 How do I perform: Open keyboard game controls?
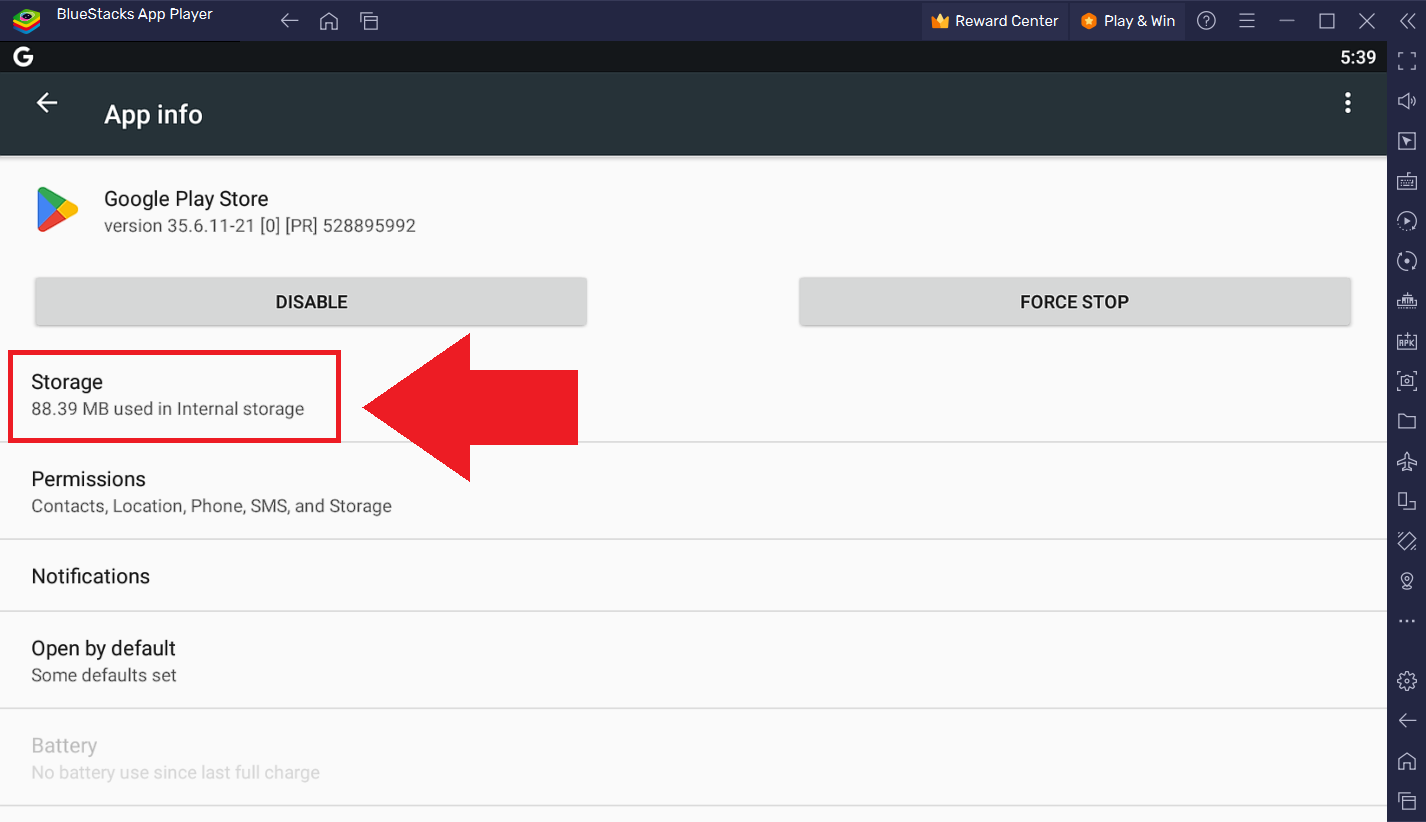[1406, 181]
